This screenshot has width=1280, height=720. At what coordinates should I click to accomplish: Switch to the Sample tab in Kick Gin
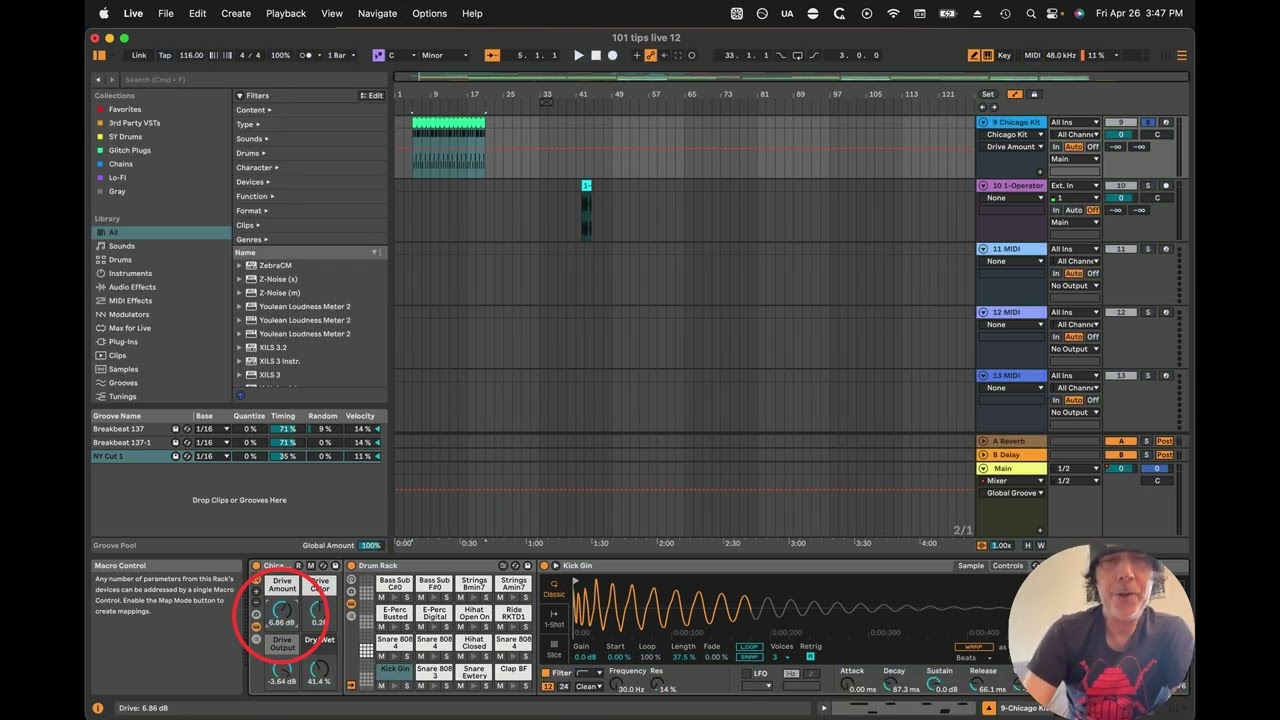pos(971,566)
